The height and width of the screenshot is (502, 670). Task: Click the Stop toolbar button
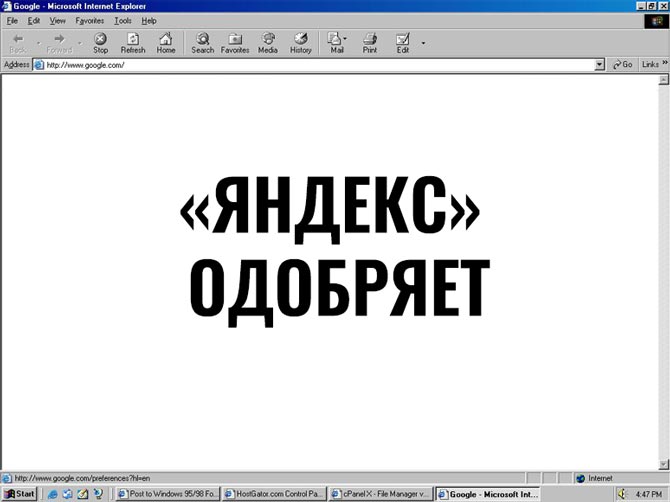(x=100, y=42)
